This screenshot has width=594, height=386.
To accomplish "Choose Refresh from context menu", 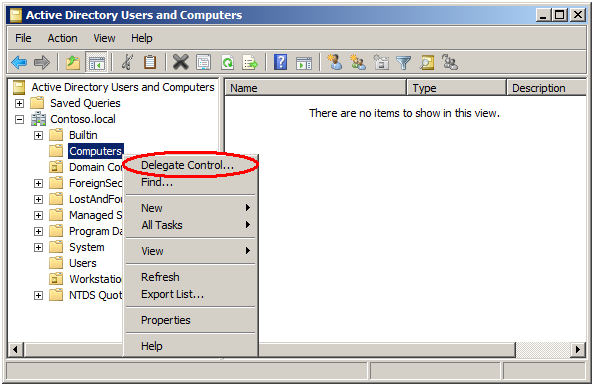I will pos(191,277).
